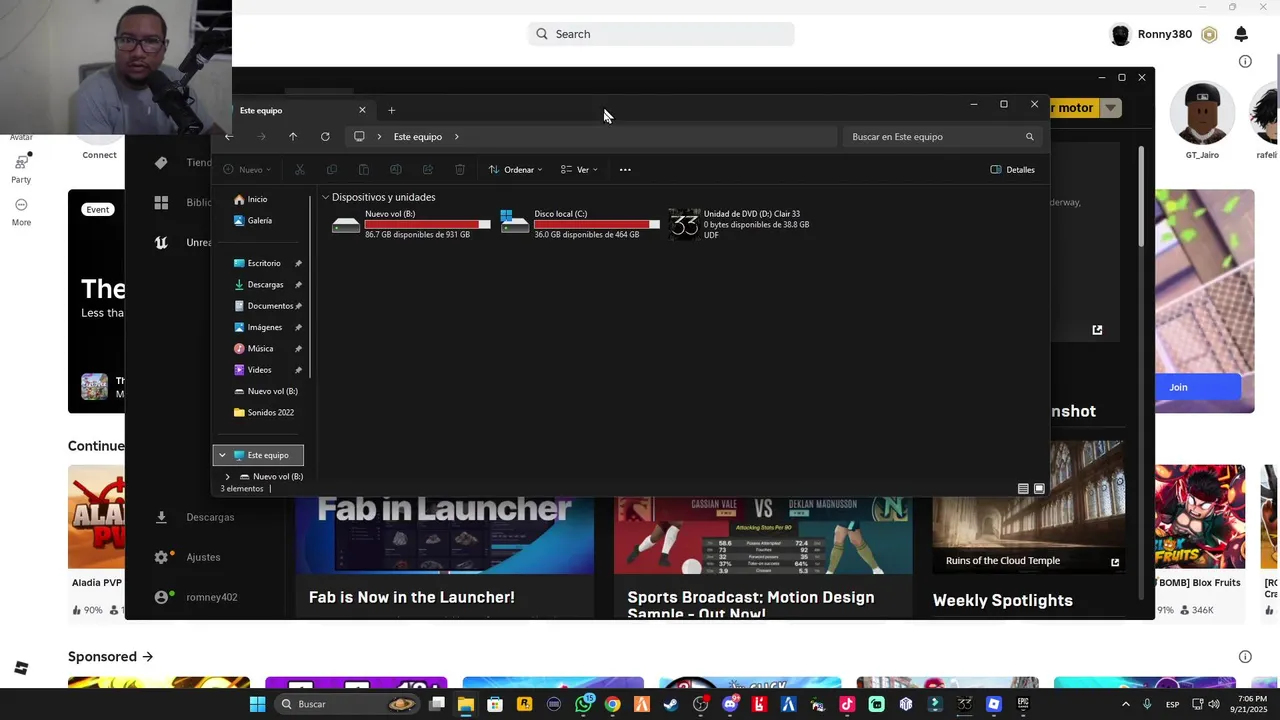The image size is (1280, 720).
Task: Open Ajustes in Epic Games Launcher sidebar
Action: coord(189,557)
